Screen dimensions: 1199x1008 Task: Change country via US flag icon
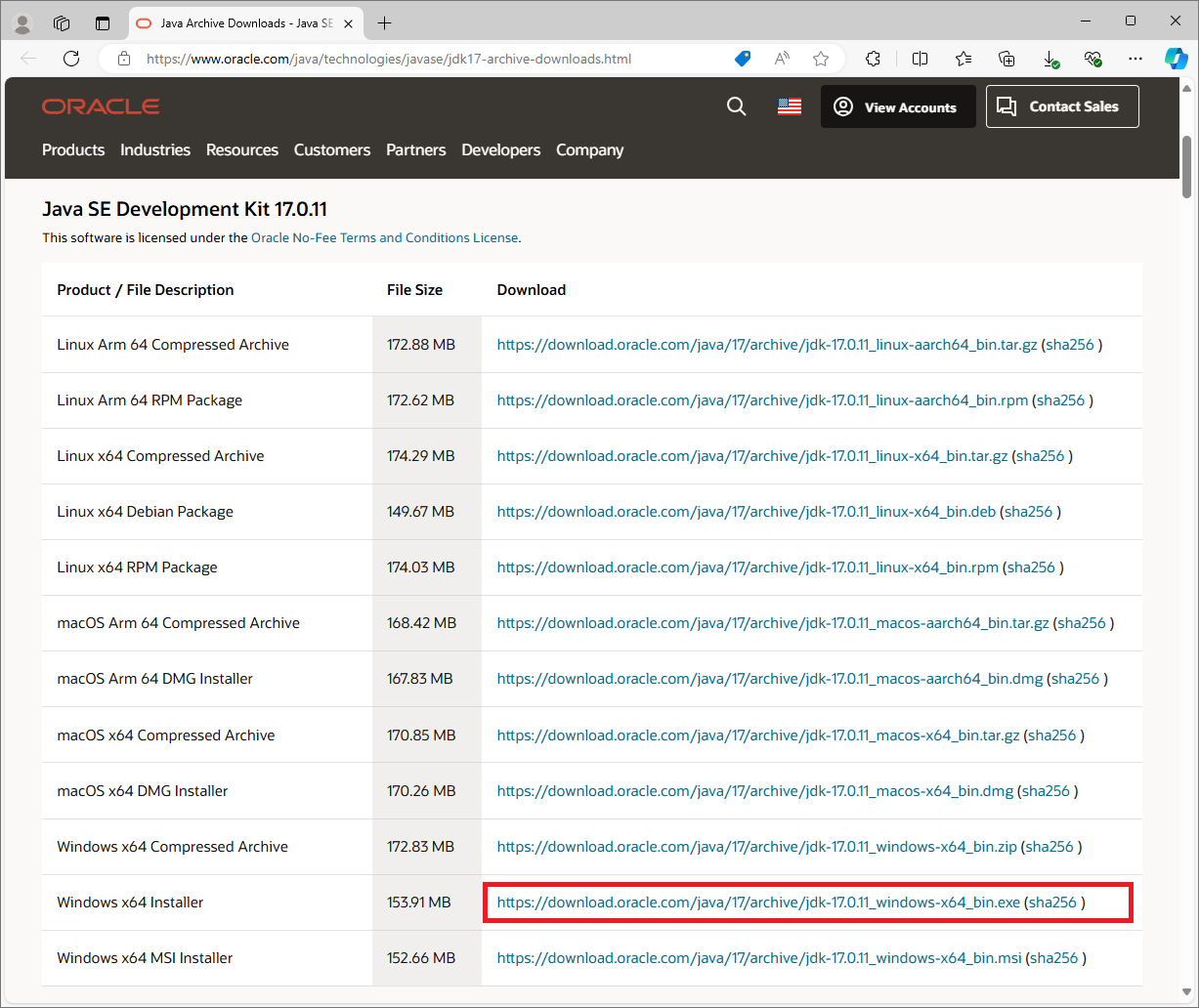click(790, 106)
